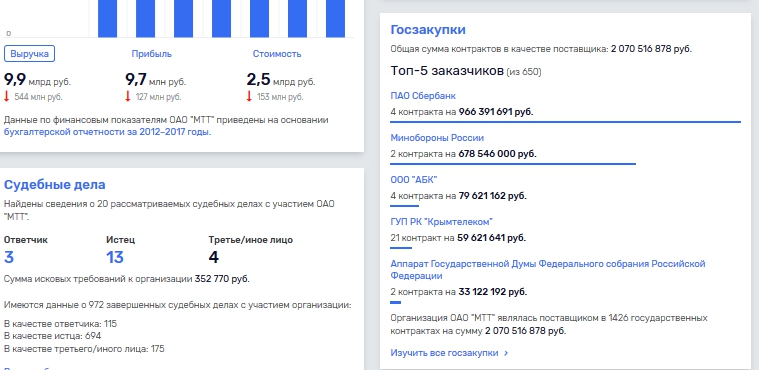Click the red down arrow under Прибыль value
The width and height of the screenshot is (759, 370).
click(128, 96)
